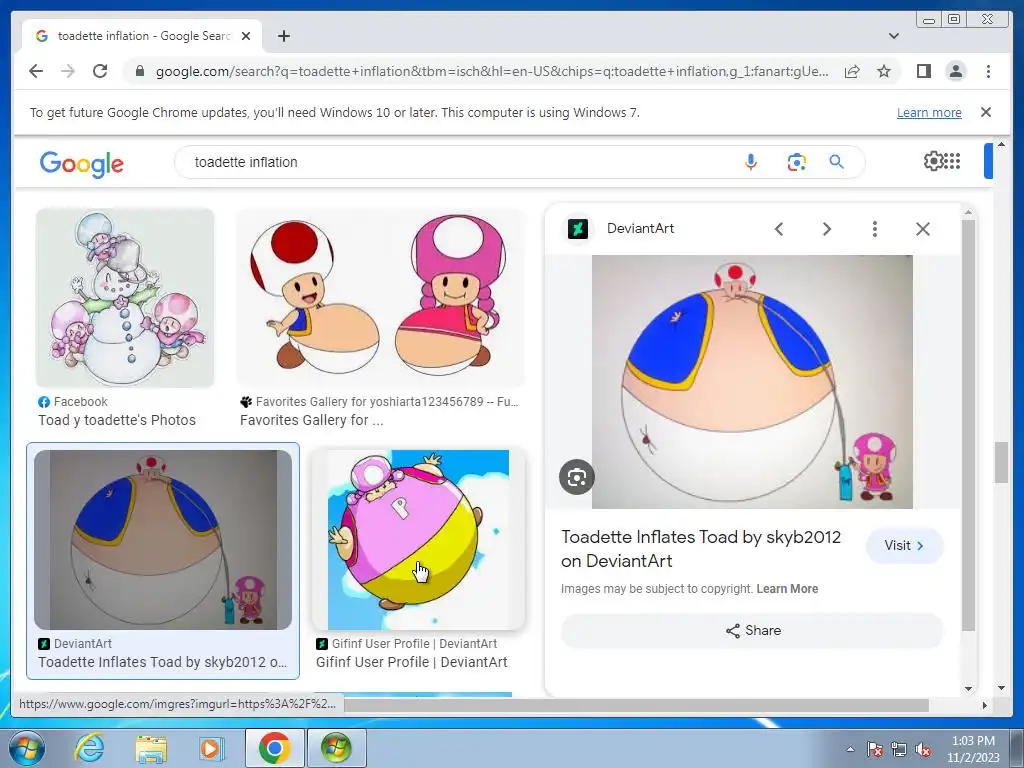Open Google quick settings gear

click(933, 161)
